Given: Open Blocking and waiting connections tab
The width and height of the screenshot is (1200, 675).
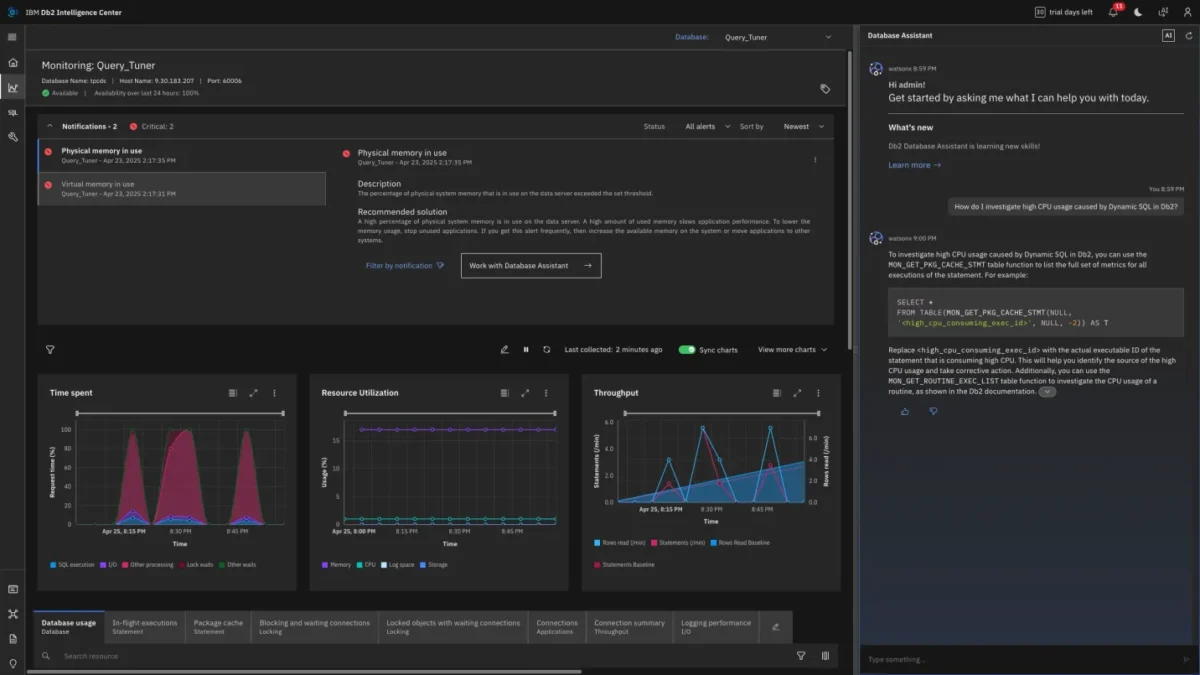Looking at the screenshot, I should click(315, 627).
